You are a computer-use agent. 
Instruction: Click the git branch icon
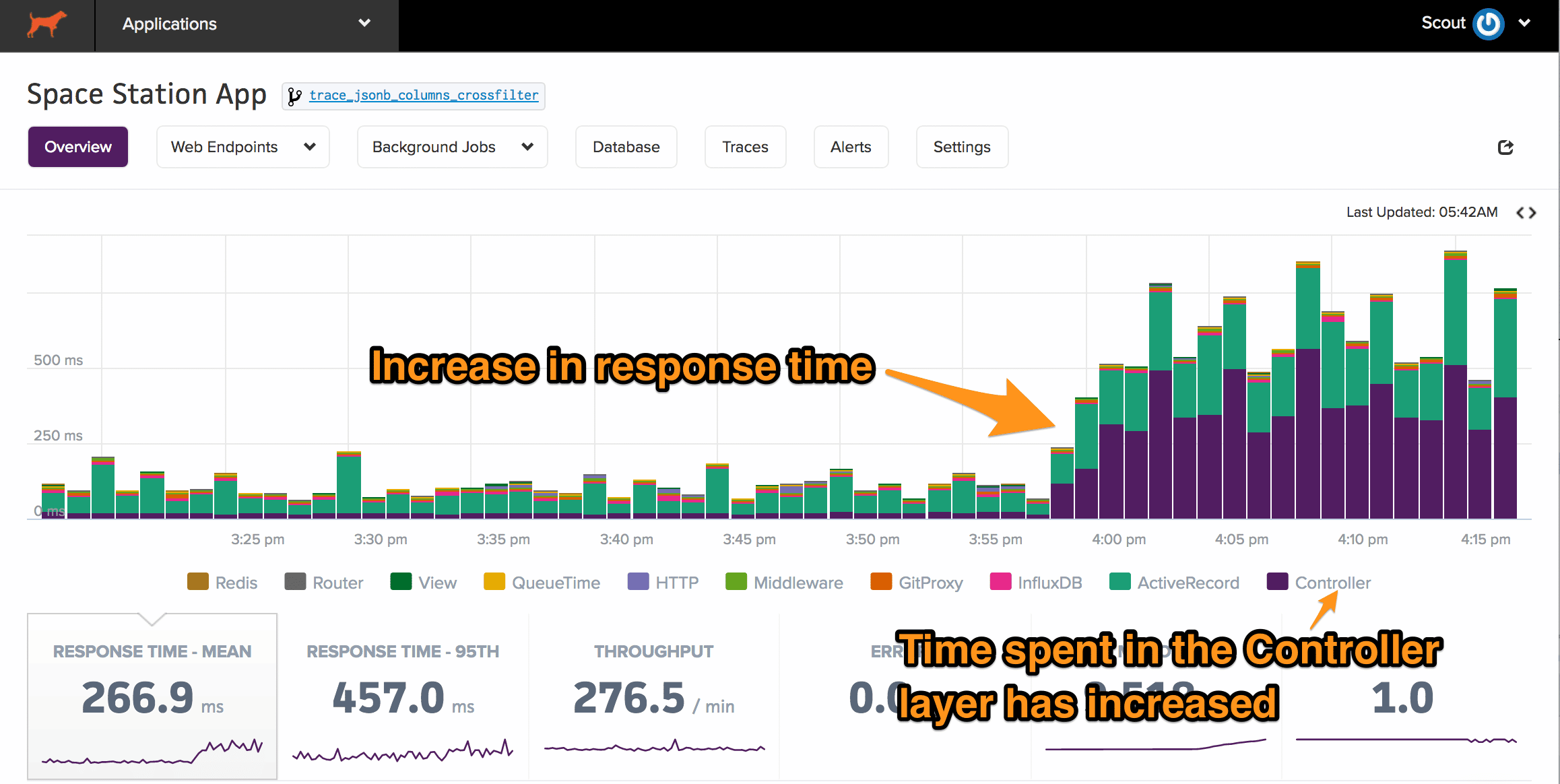[294, 96]
